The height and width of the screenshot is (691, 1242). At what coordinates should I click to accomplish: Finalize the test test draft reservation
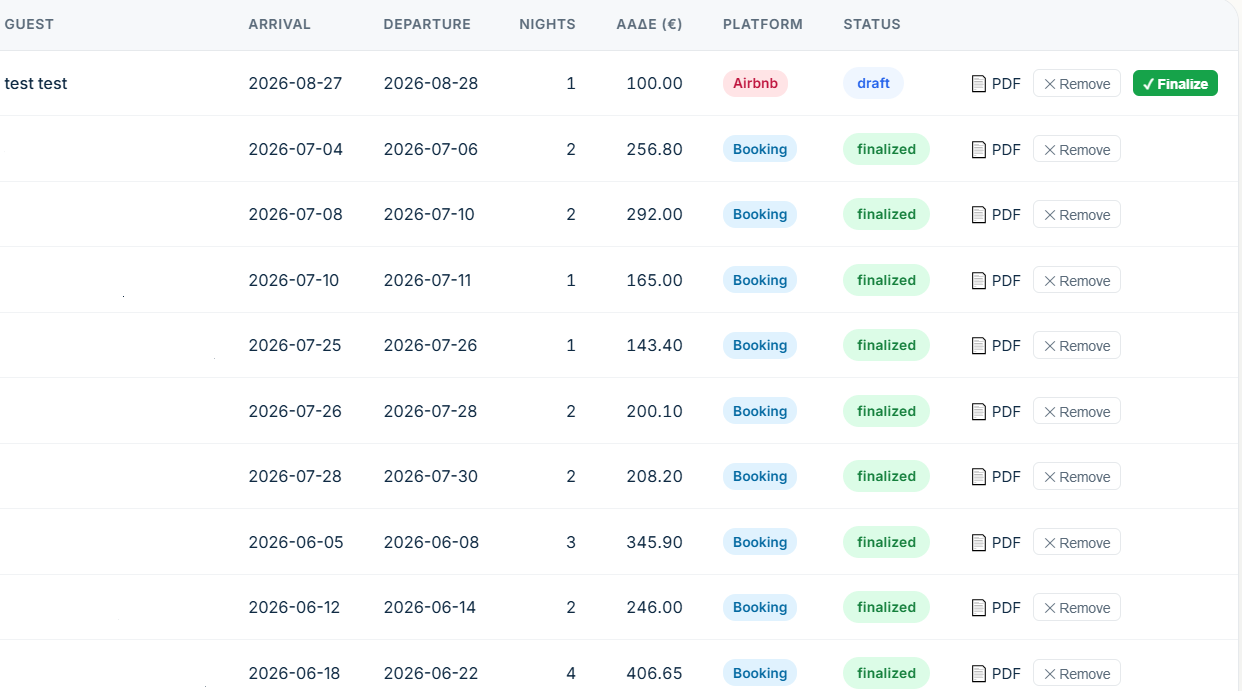click(x=1175, y=84)
